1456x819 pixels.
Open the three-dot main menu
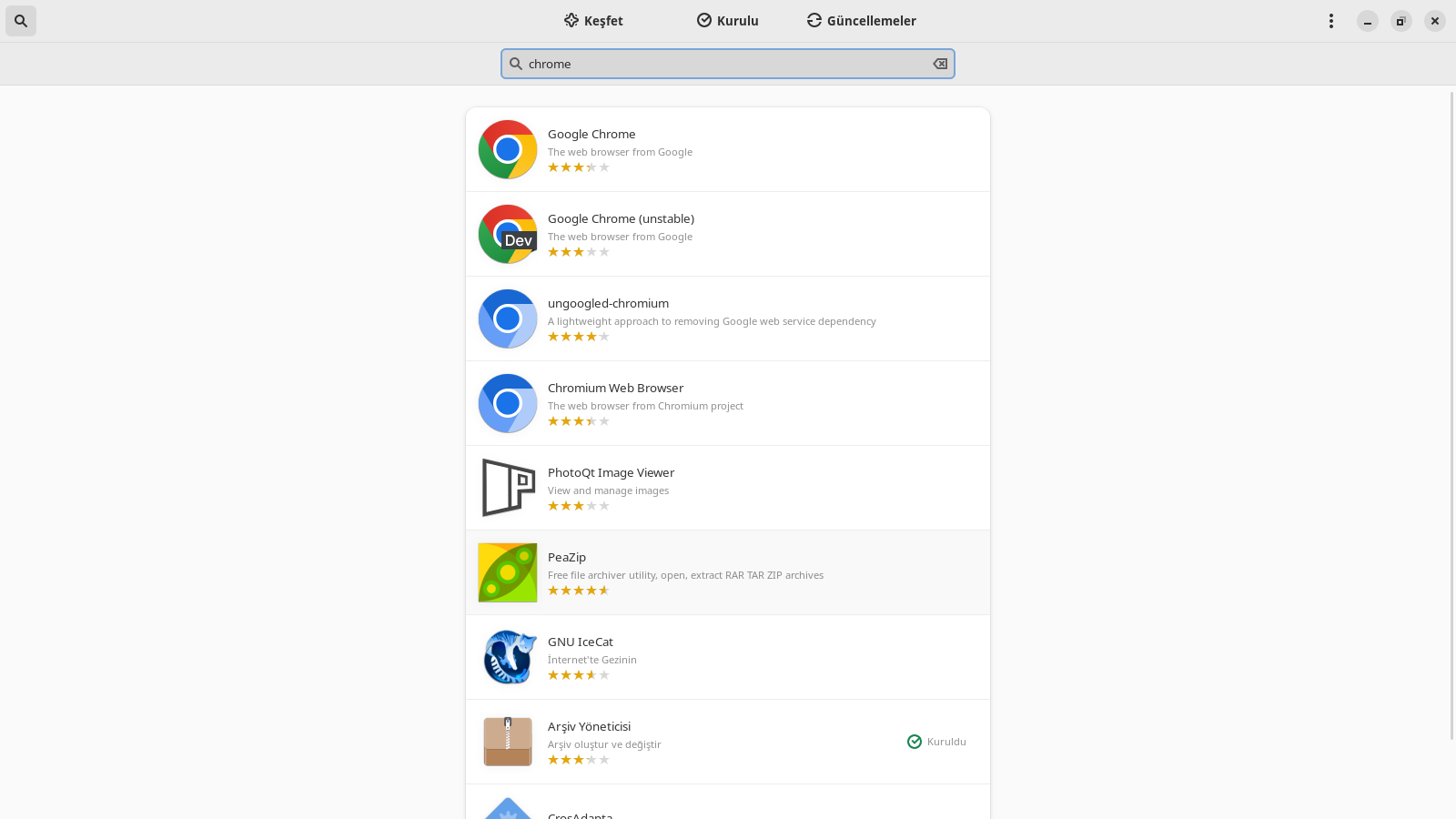tap(1330, 21)
